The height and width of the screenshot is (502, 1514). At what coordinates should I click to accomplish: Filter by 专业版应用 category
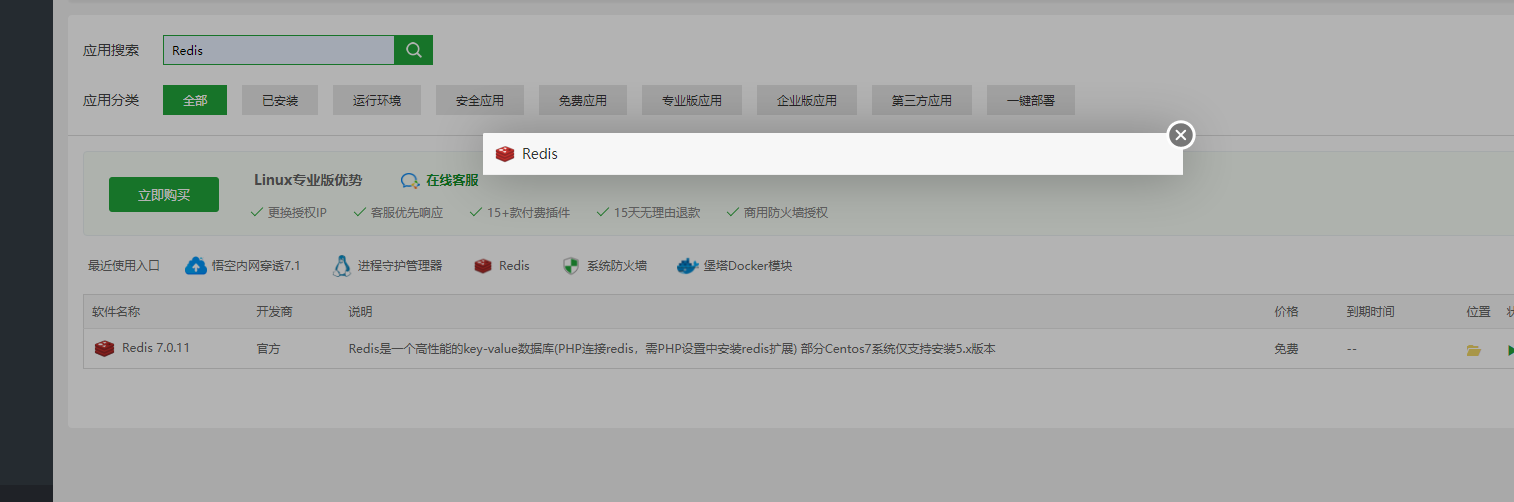(692, 100)
